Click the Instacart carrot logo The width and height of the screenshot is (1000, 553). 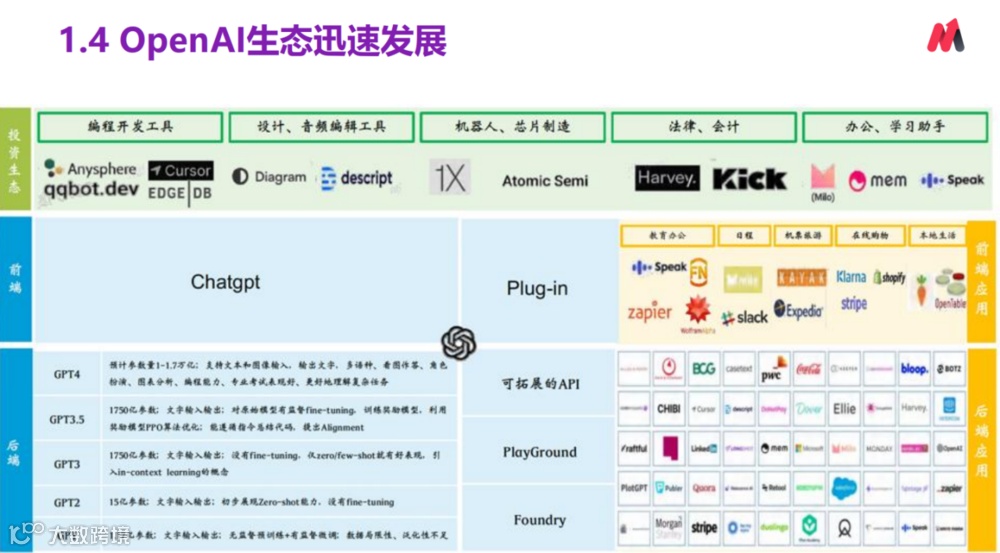pos(920,290)
